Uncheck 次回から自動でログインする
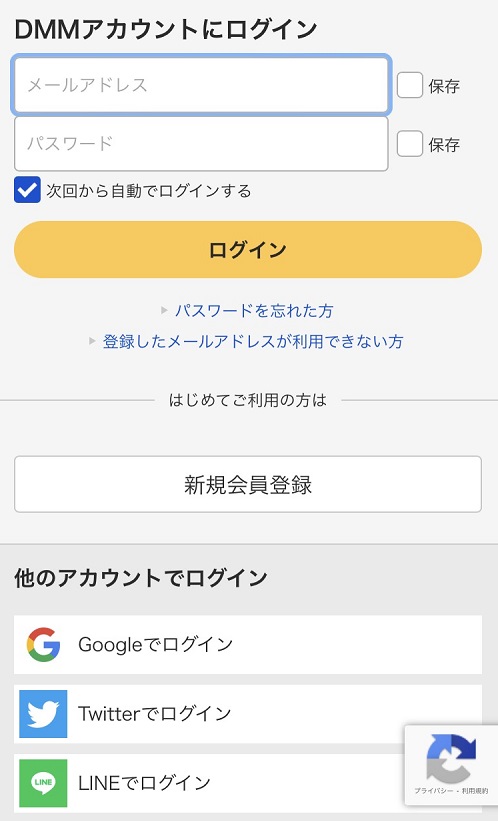Viewport: 498px width, 821px height. click(x=27, y=190)
